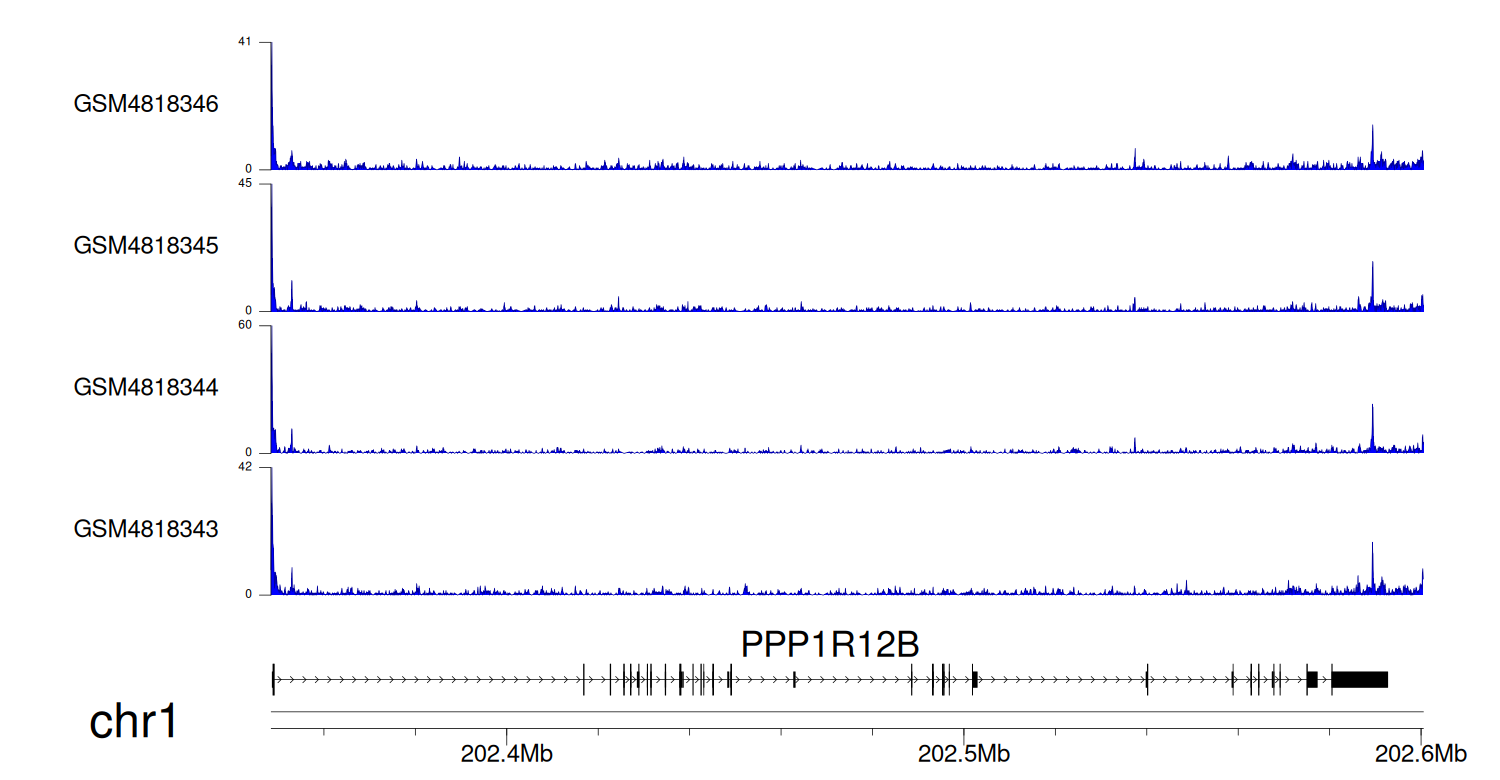Click the y-axis maximum 45 on GSM4818345

point(245,184)
